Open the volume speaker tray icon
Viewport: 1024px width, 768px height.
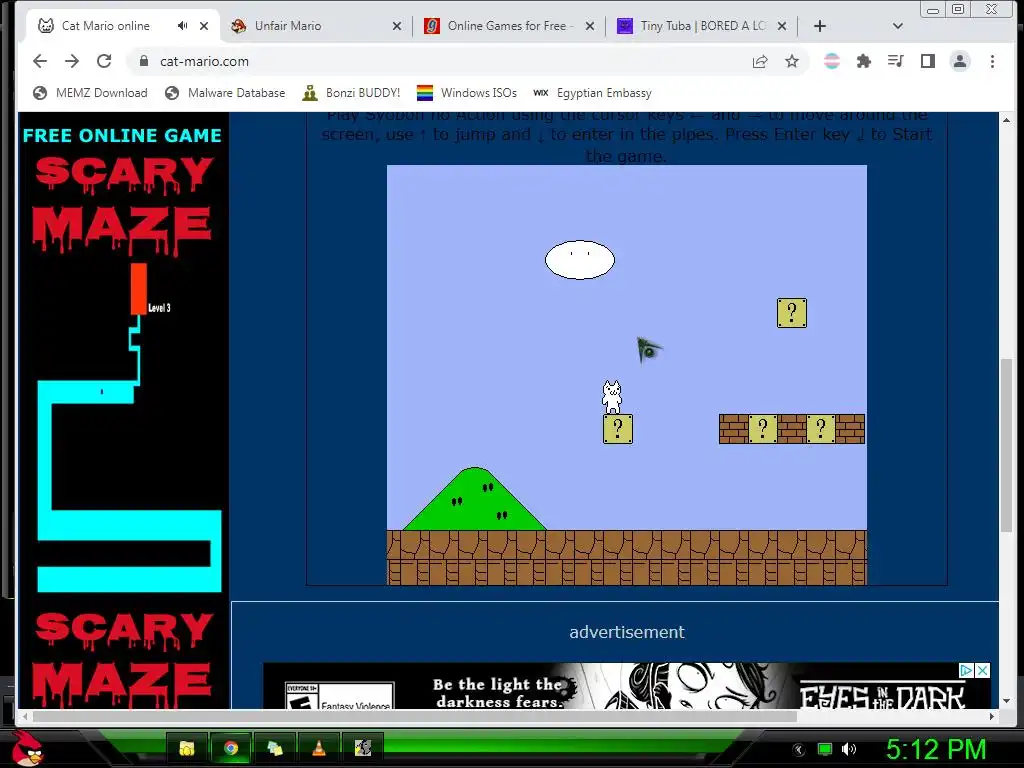849,749
